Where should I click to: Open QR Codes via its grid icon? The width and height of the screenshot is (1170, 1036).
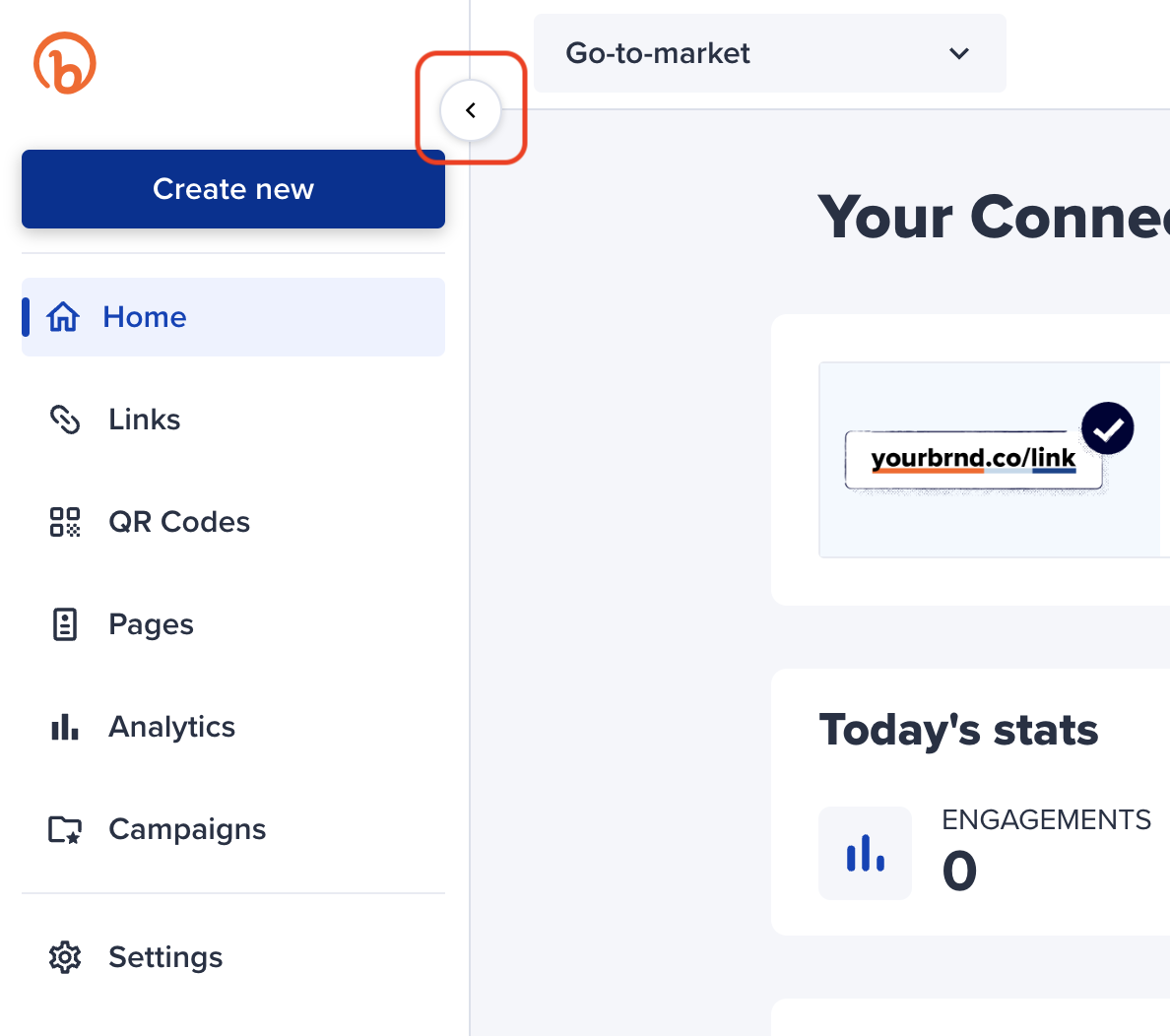pos(64,522)
